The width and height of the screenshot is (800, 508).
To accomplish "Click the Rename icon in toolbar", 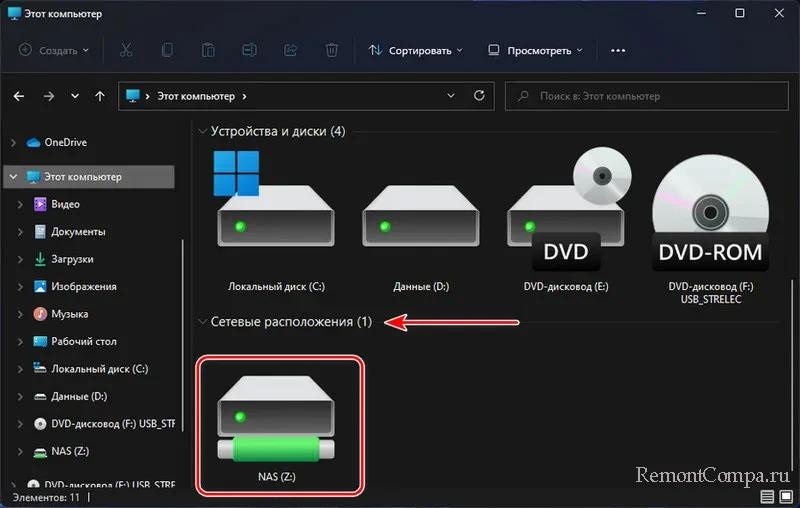I will [x=249, y=50].
